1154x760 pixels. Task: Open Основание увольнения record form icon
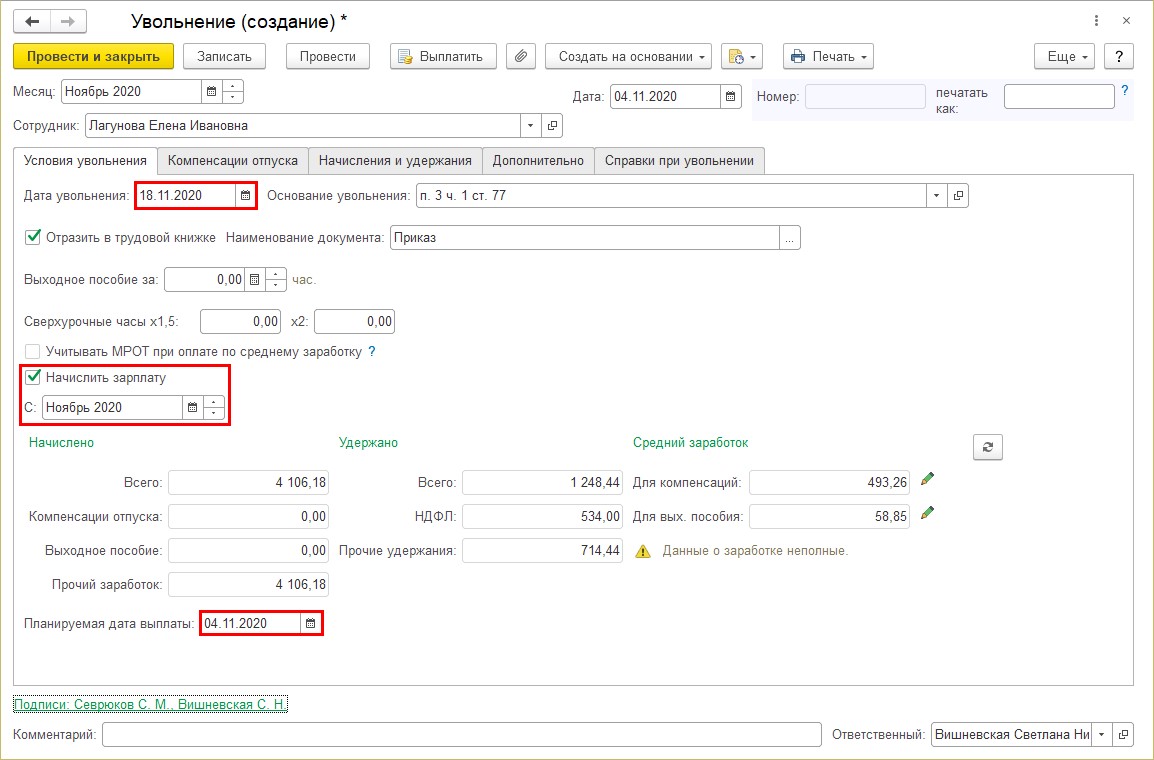(x=957, y=196)
